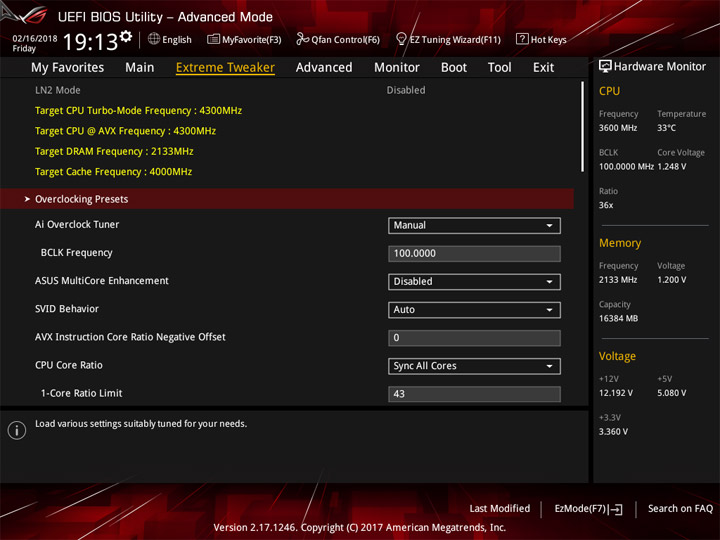
Task: Open the CPU Core Ratio dropdown
Action: 474,366
